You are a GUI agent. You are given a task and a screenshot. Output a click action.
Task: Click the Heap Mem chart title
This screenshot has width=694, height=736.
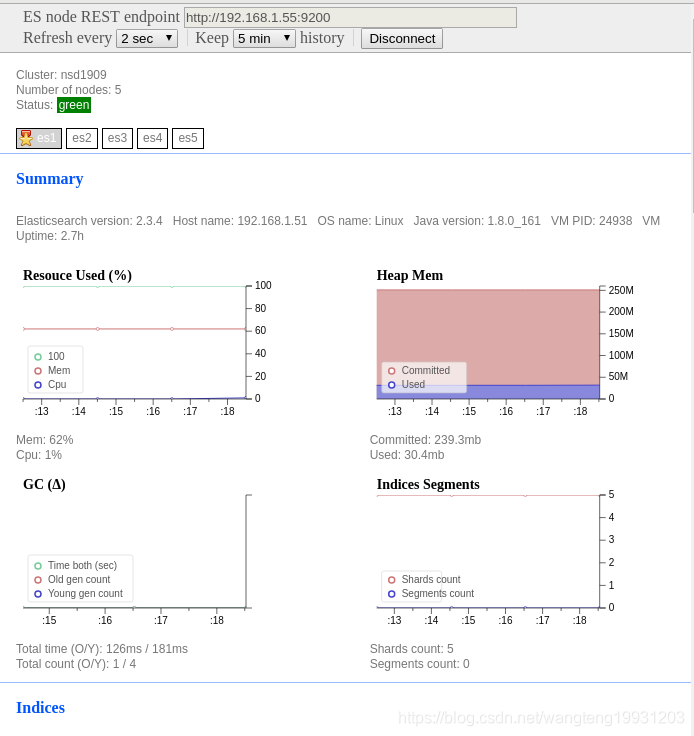point(410,275)
